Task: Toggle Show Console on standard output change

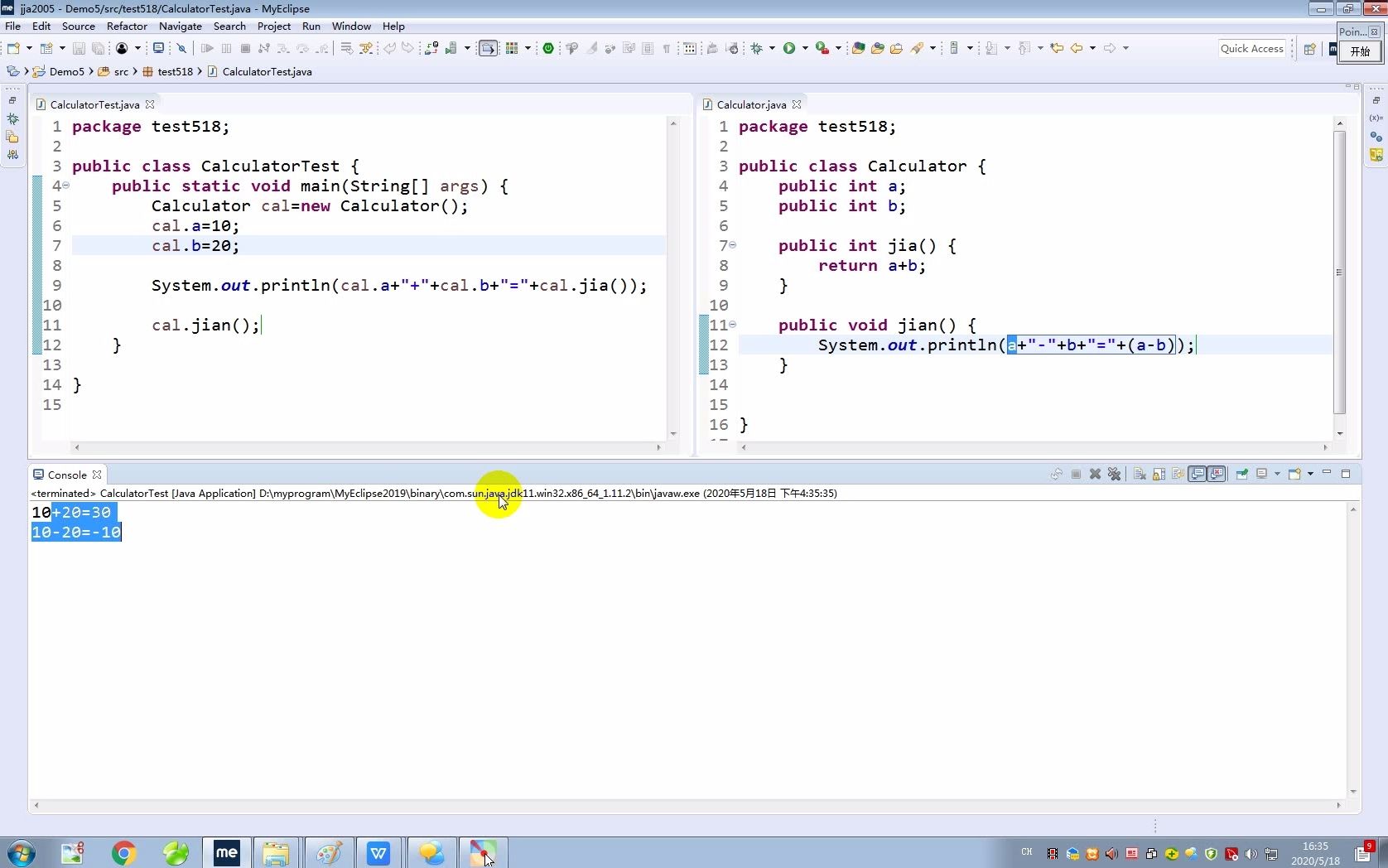Action: coord(1198,474)
